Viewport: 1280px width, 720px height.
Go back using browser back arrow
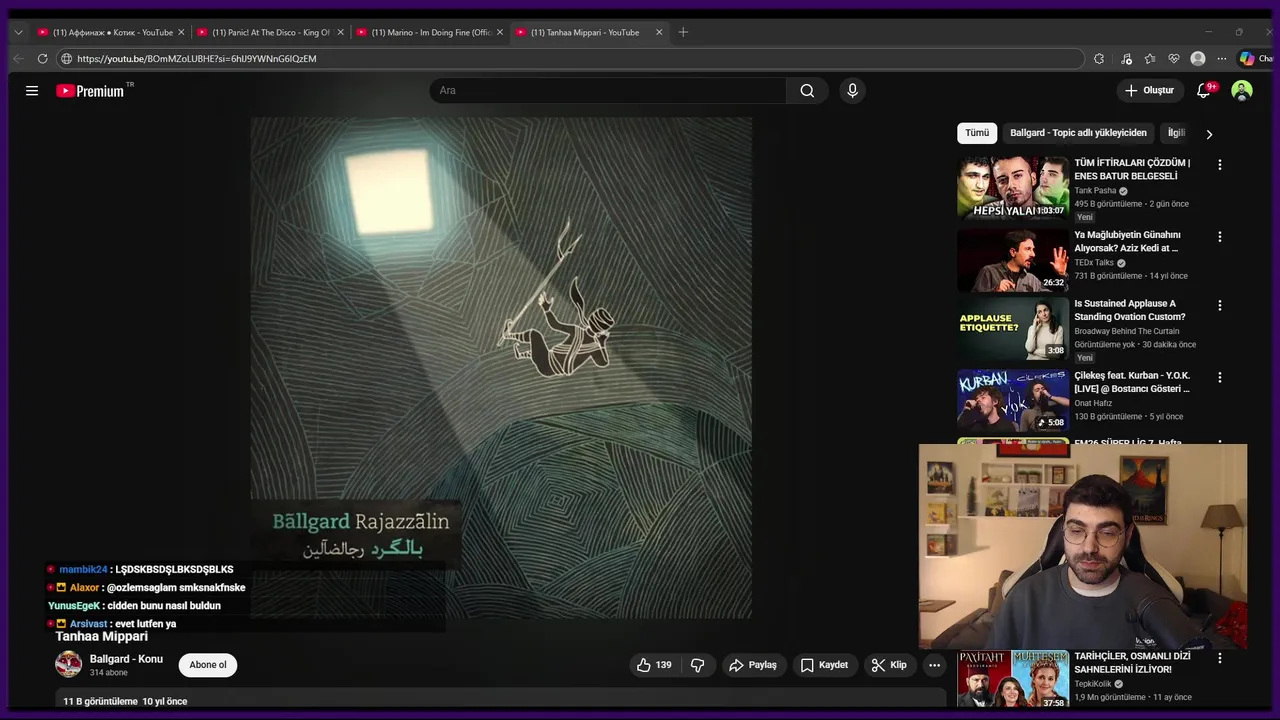coord(18,59)
